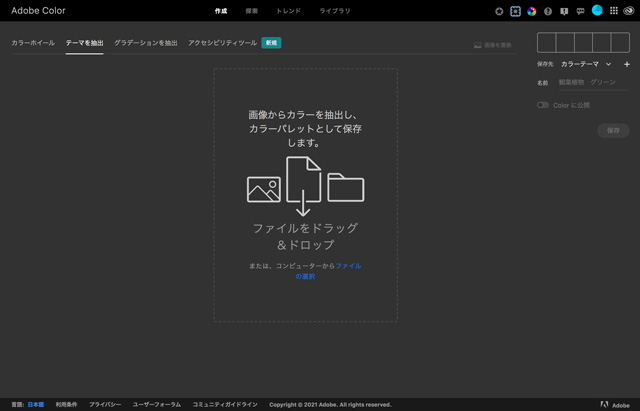The height and width of the screenshot is (411, 640).
Task: Click the 保存 save button
Action: [613, 131]
